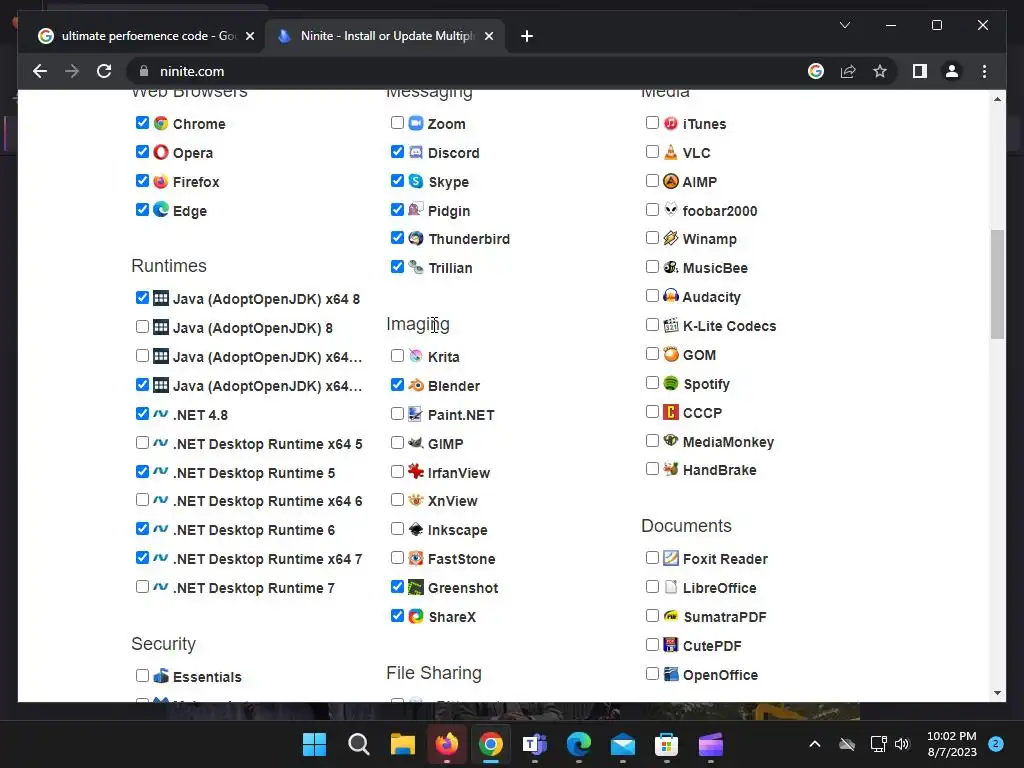1024x768 pixels.
Task: Uncheck the Edge checkbox
Action: (x=142, y=209)
